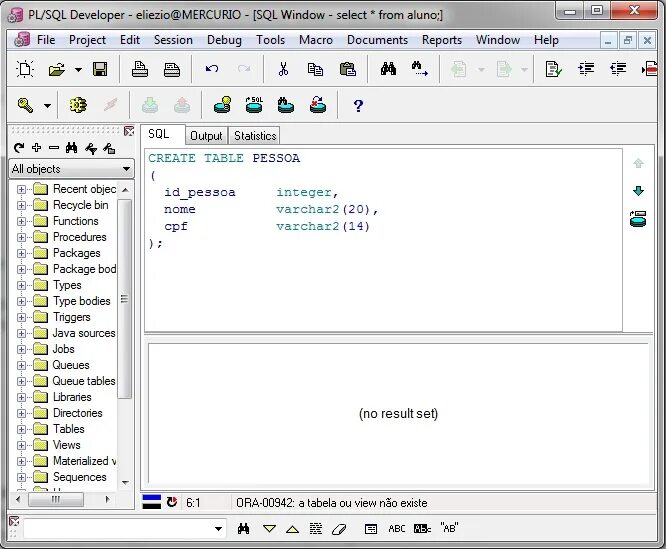
Task: Click the find next down triangle
Action: (269, 529)
